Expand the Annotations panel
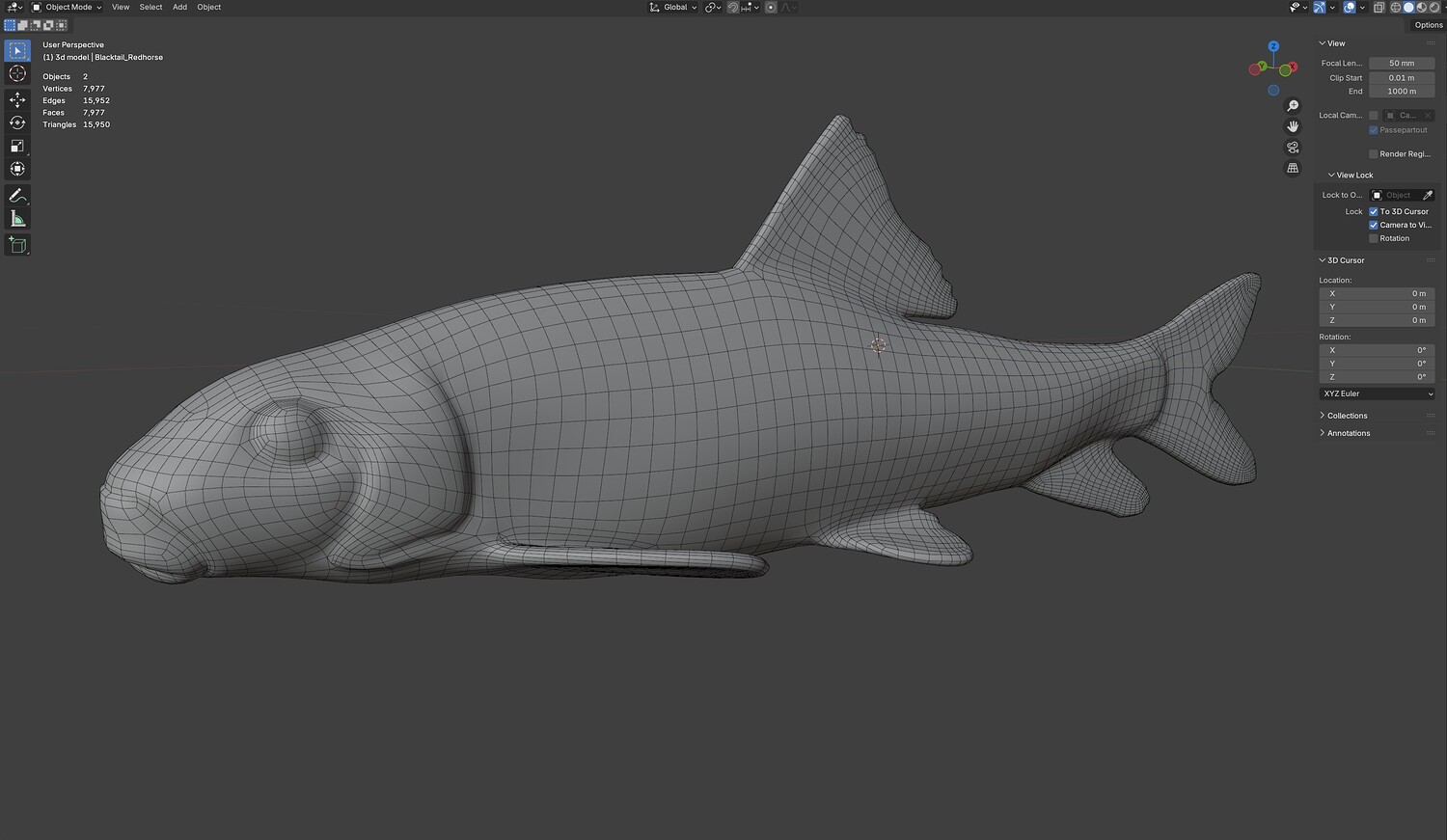This screenshot has height=840, width=1447. pos(1348,433)
